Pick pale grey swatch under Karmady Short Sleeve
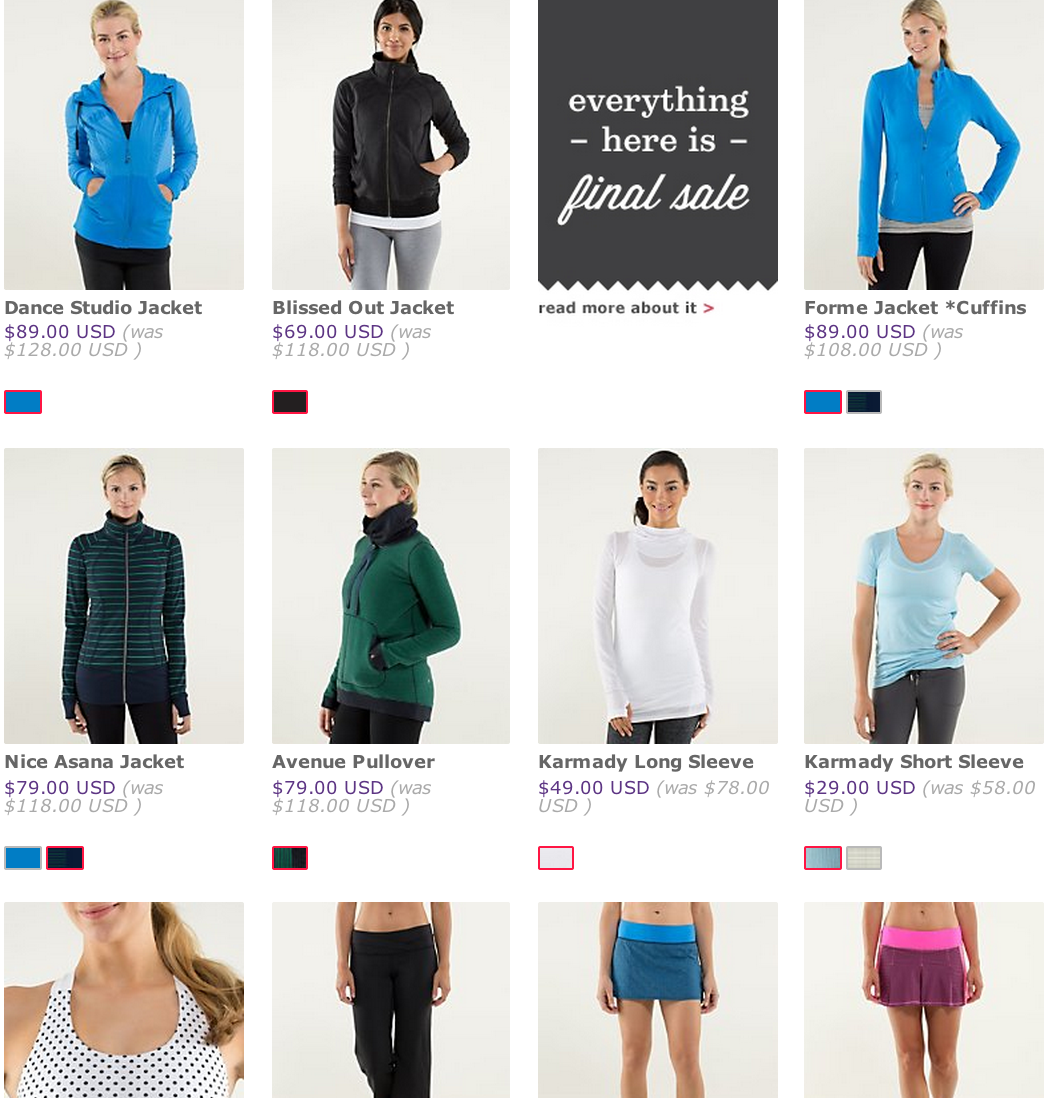 coord(864,858)
